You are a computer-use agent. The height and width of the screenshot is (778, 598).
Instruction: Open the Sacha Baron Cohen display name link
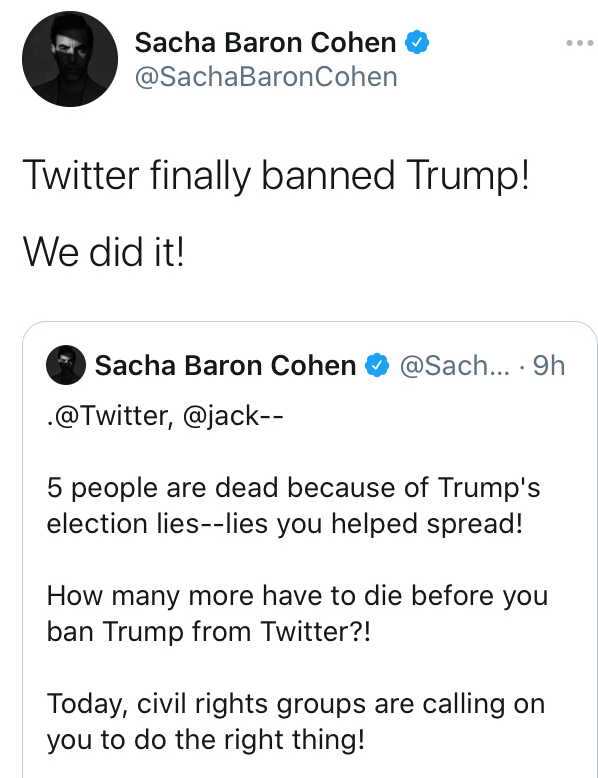[265, 42]
